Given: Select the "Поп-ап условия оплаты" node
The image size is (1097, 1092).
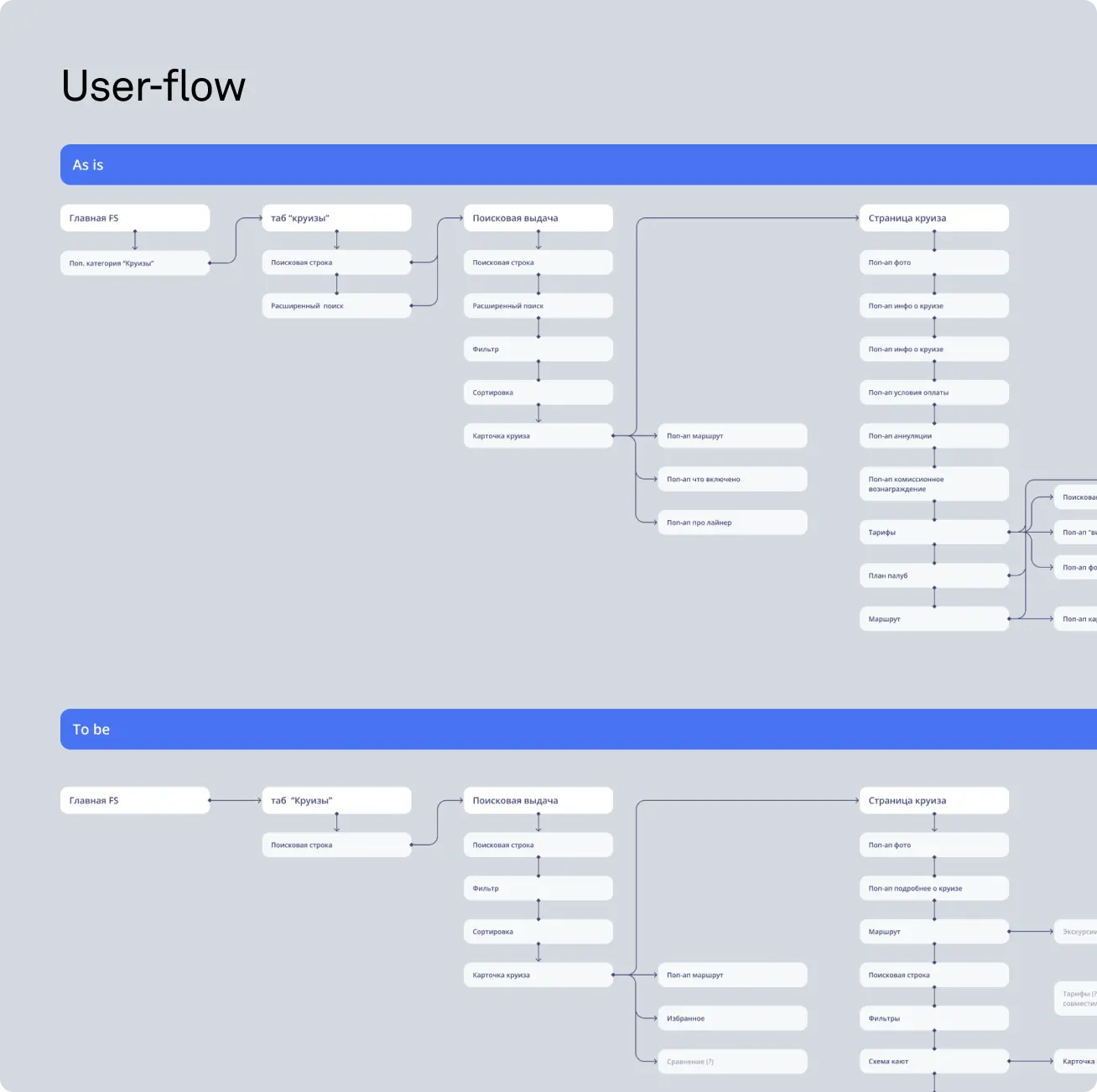Looking at the screenshot, I should (x=933, y=393).
